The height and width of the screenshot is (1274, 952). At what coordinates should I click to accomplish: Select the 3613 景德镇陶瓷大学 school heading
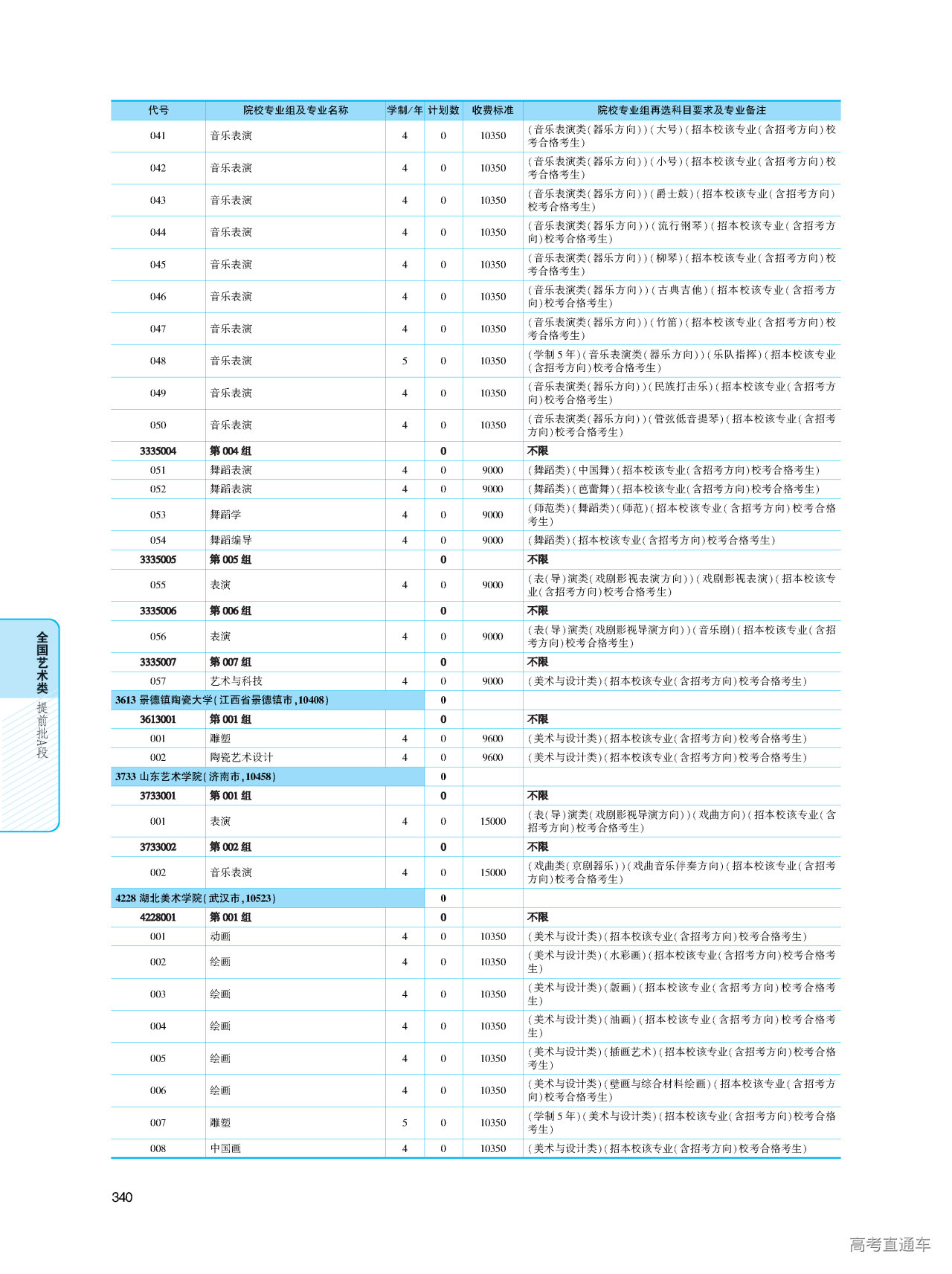click(222, 700)
